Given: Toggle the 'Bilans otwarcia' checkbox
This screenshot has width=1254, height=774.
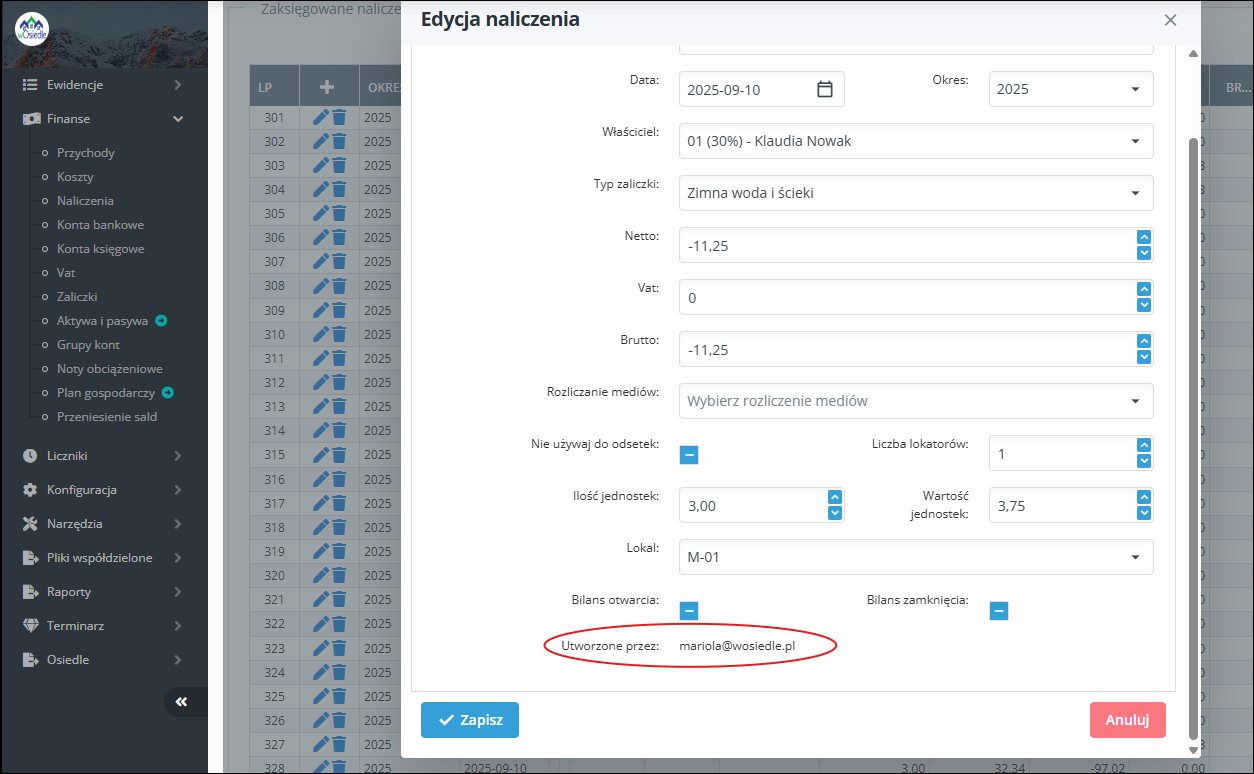Looking at the screenshot, I should (x=689, y=611).
